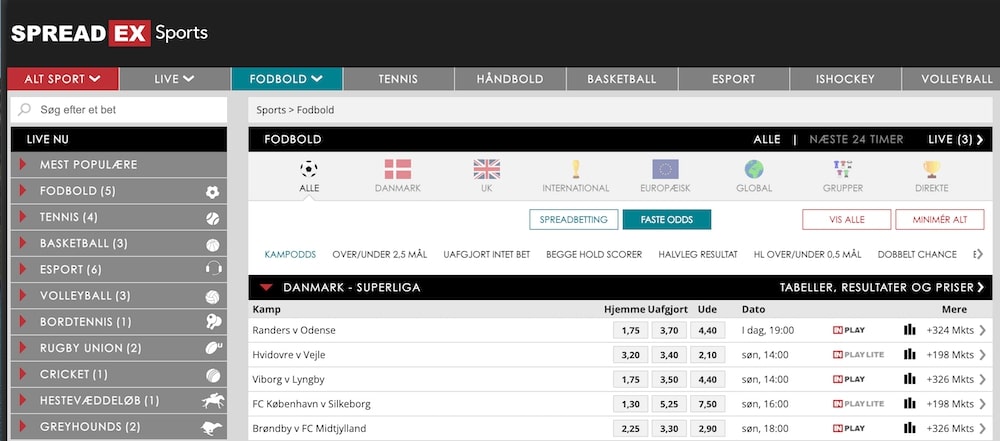
Task: Open the Alt Sport dropdown
Action: 62,79
